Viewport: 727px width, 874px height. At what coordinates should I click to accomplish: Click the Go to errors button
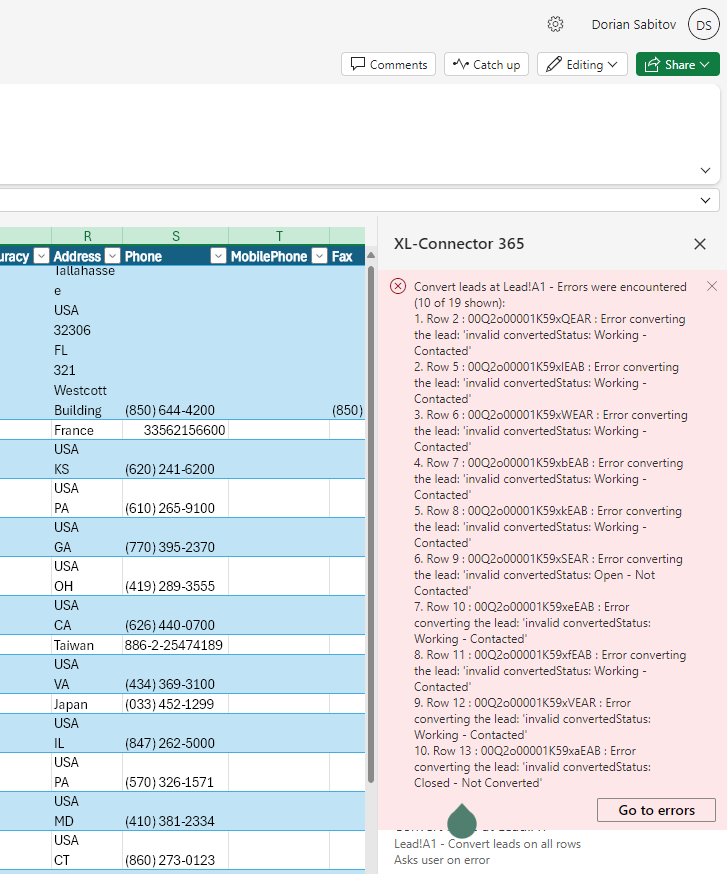pyautogui.click(x=656, y=810)
